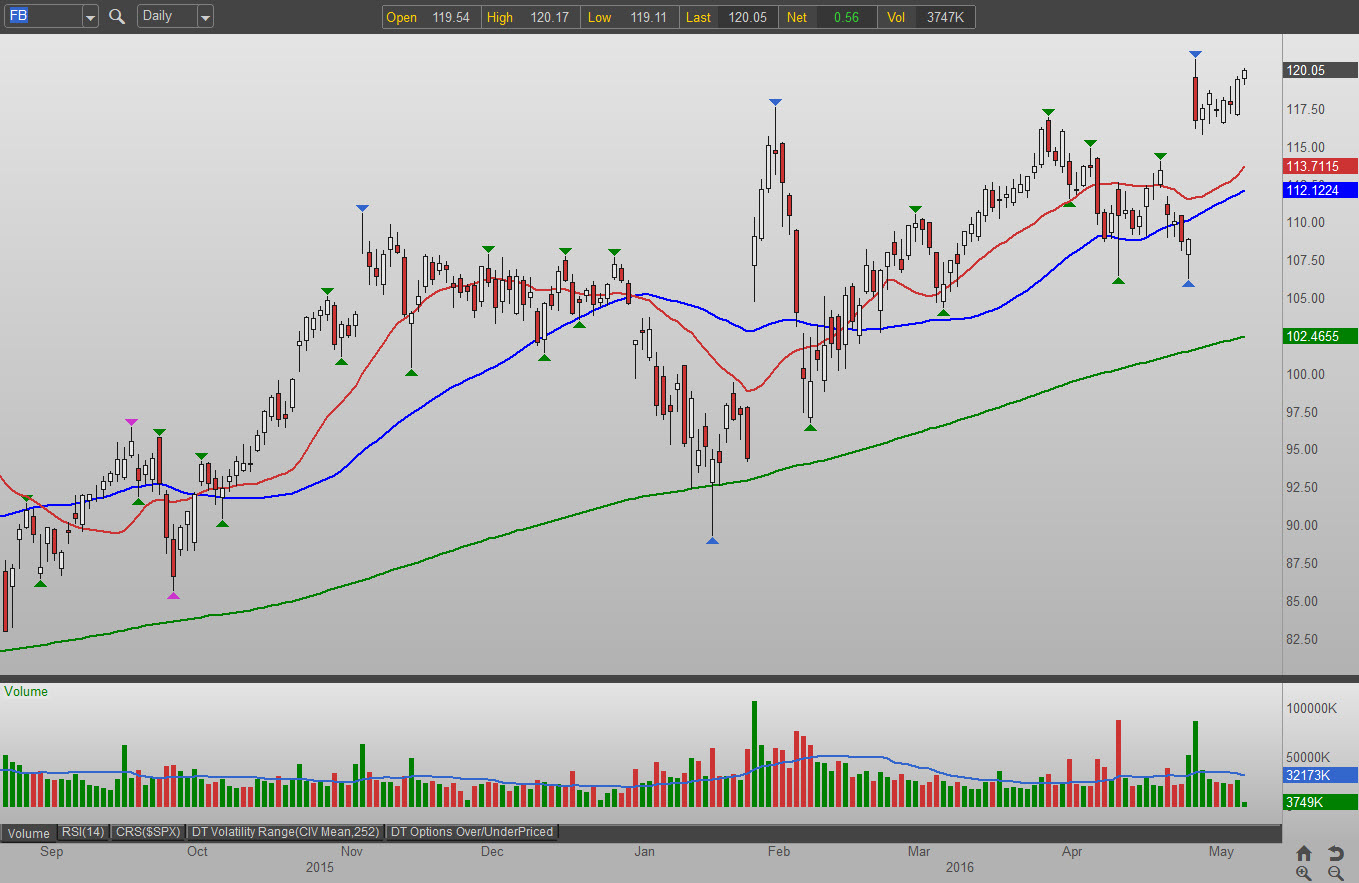The width and height of the screenshot is (1359, 883).
Task: Click the 2016 year label on time axis
Action: click(960, 867)
